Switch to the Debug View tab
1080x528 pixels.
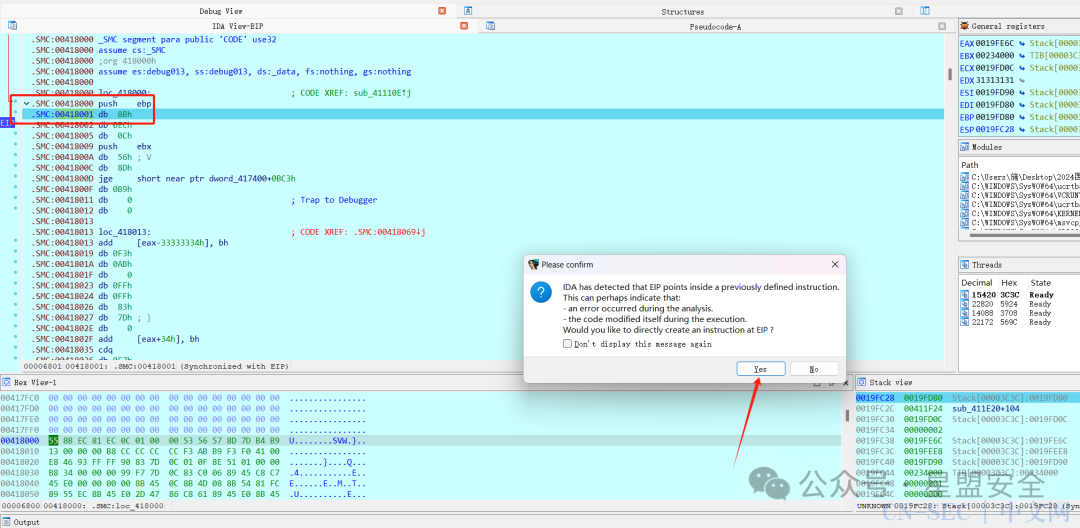coord(221,11)
